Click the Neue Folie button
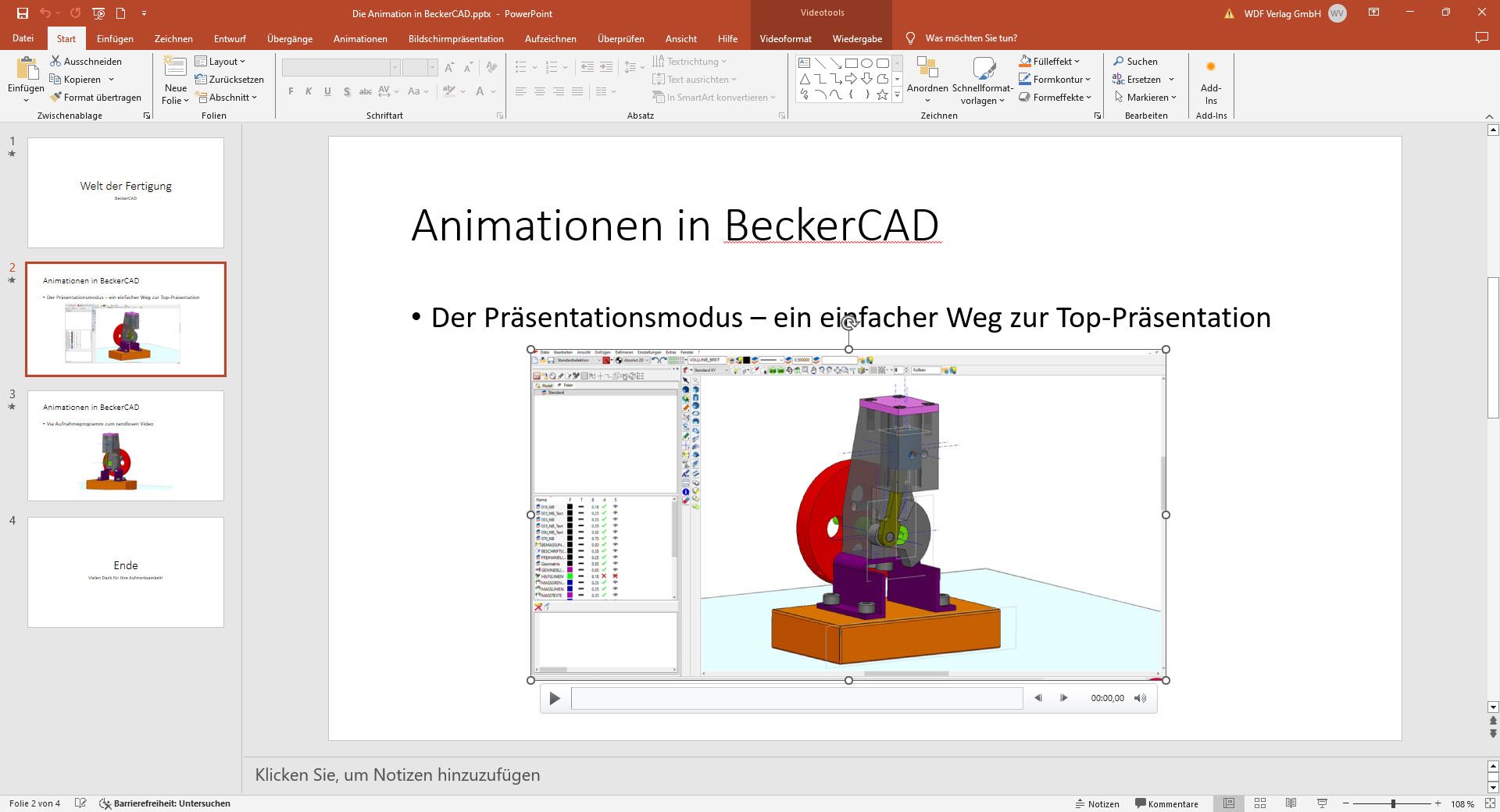The image size is (1500, 812). [175, 80]
